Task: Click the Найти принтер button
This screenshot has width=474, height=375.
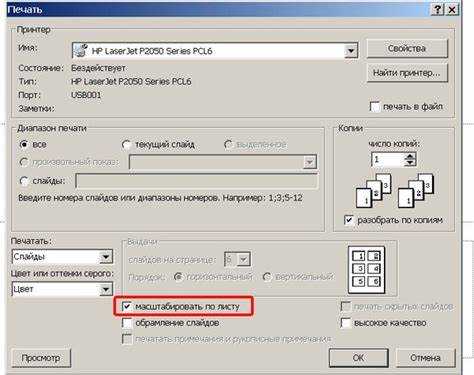Action: (407, 72)
